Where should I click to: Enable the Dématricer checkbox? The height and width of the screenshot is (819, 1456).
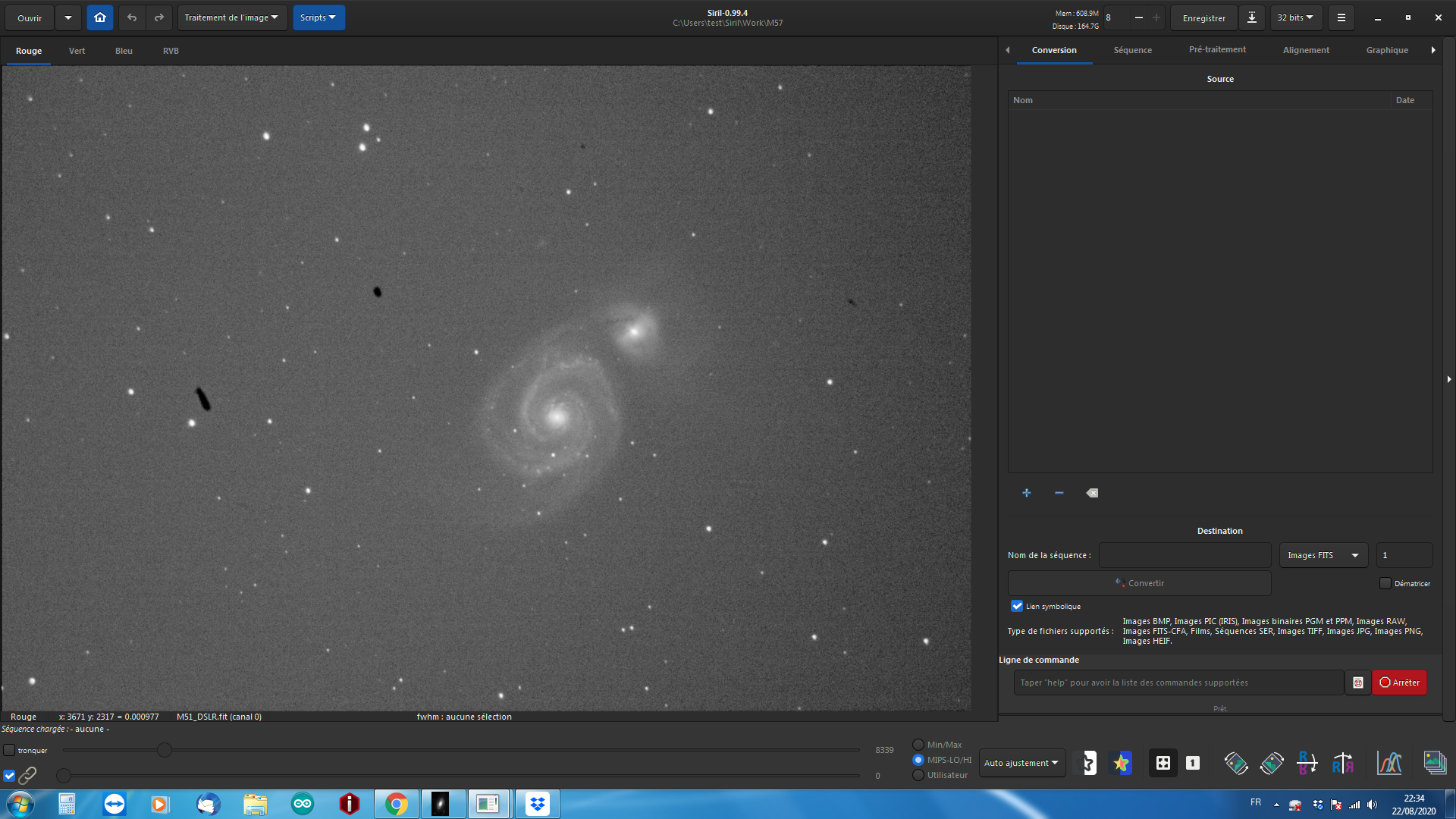coord(1385,583)
